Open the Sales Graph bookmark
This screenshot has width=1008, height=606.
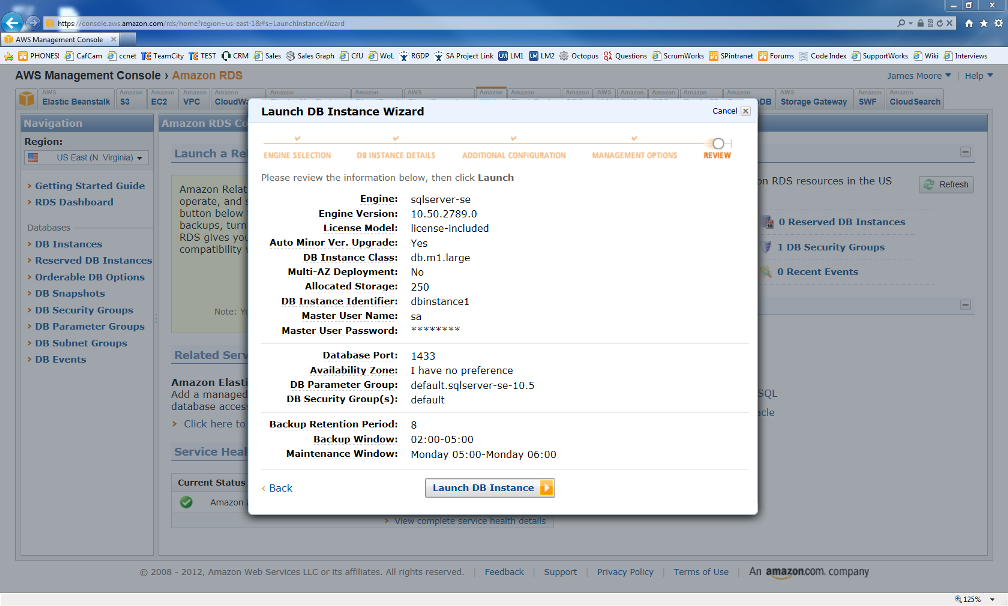click(x=310, y=56)
